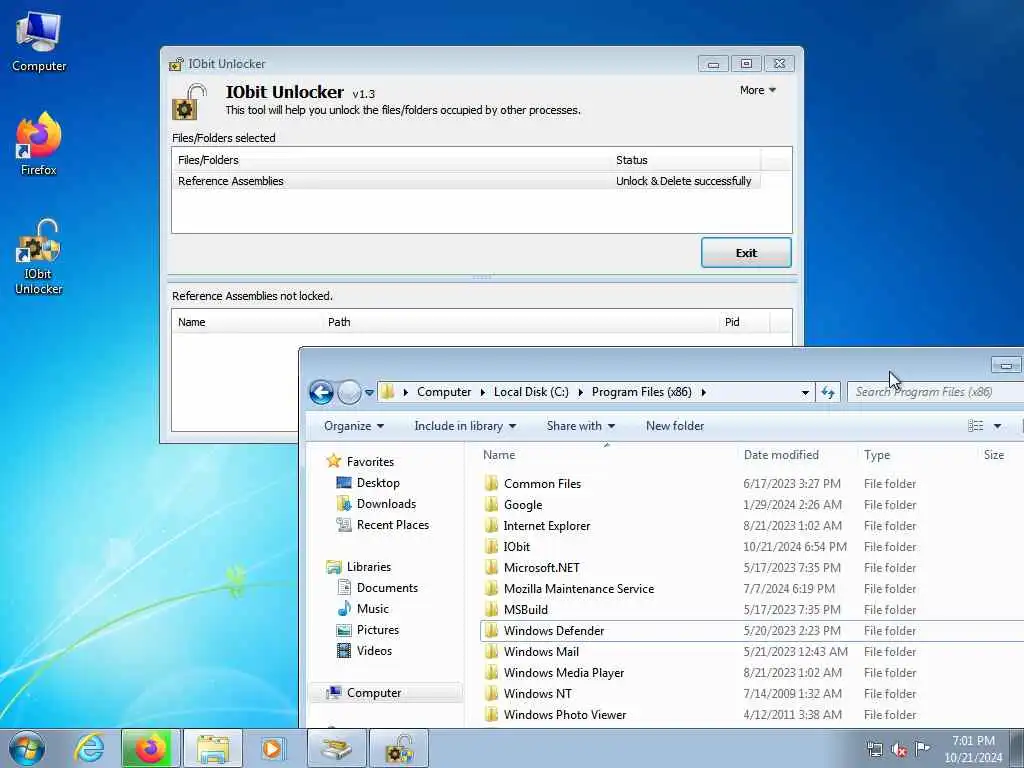Click Program Files (x86) in the address breadcrumb

coord(641,392)
